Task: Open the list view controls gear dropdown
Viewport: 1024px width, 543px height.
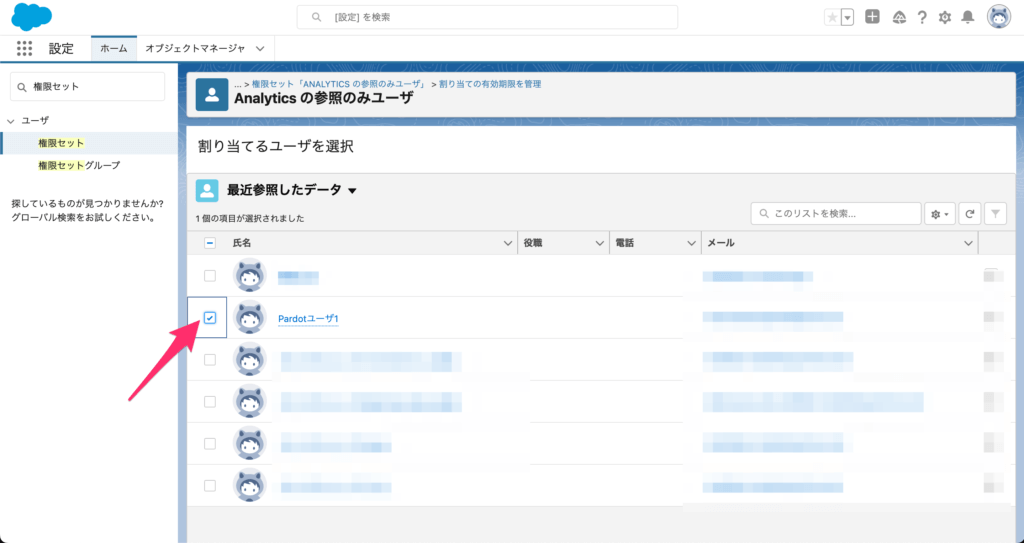Action: click(940, 214)
